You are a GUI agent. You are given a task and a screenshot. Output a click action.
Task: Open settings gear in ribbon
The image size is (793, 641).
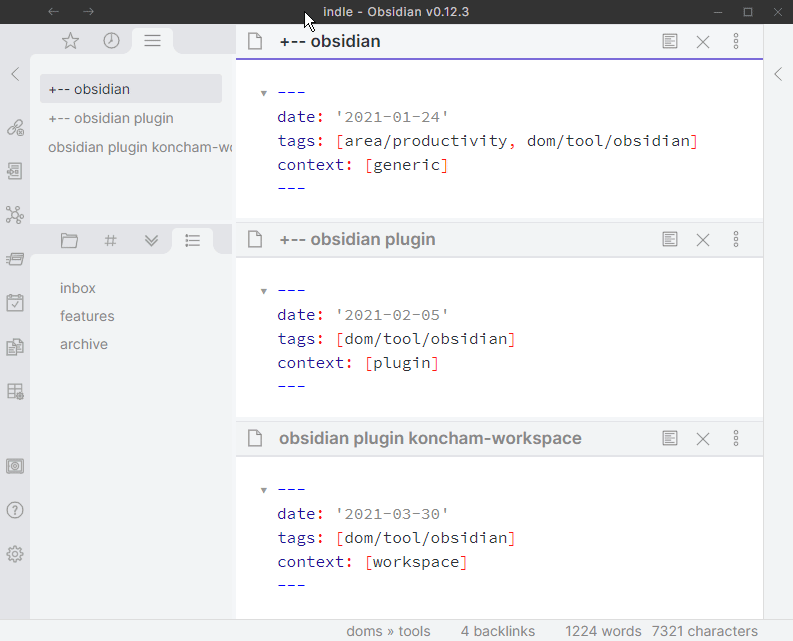(x=15, y=554)
